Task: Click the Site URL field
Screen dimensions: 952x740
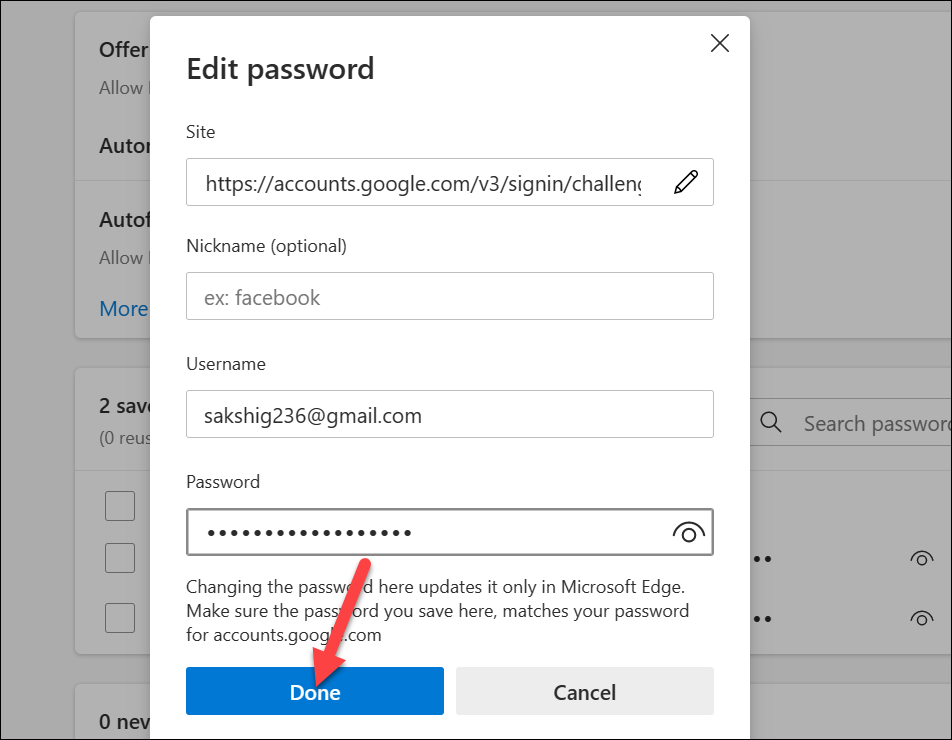Action: tap(450, 182)
